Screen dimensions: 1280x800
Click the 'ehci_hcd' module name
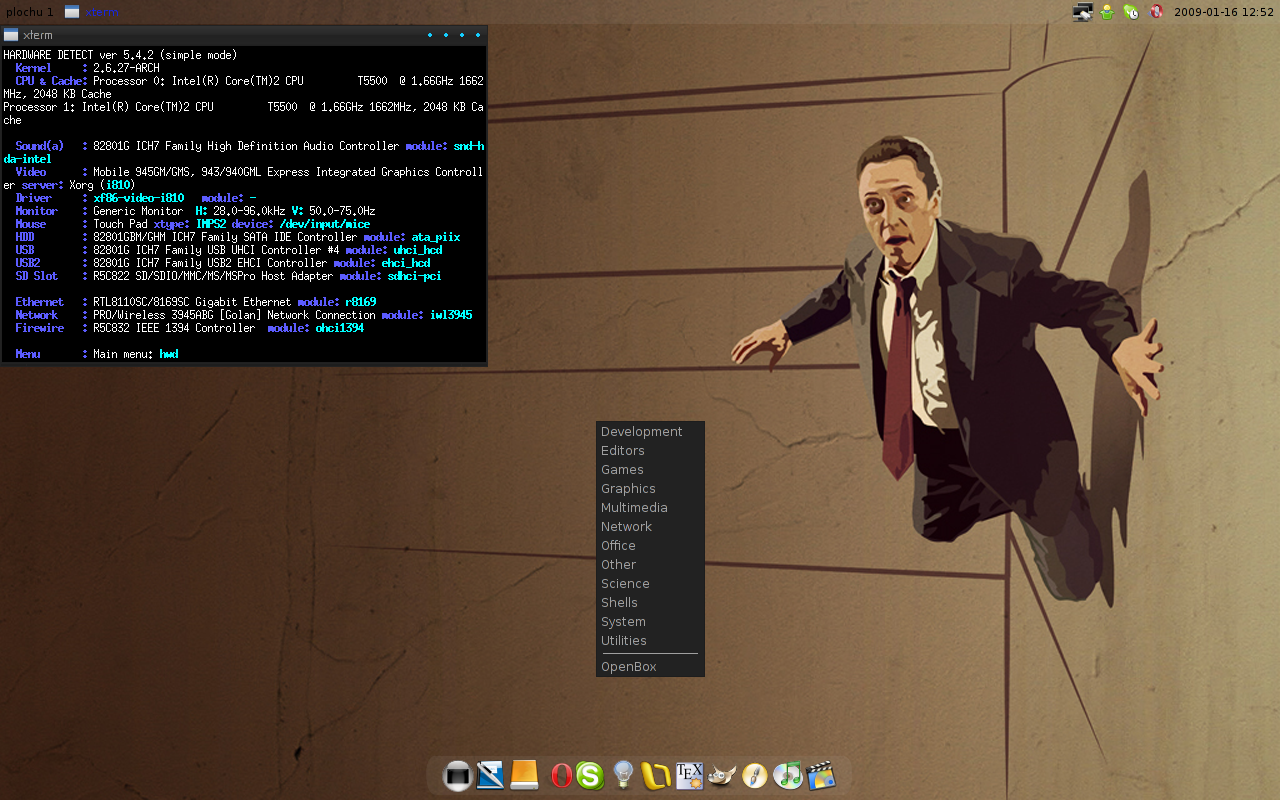click(406, 263)
